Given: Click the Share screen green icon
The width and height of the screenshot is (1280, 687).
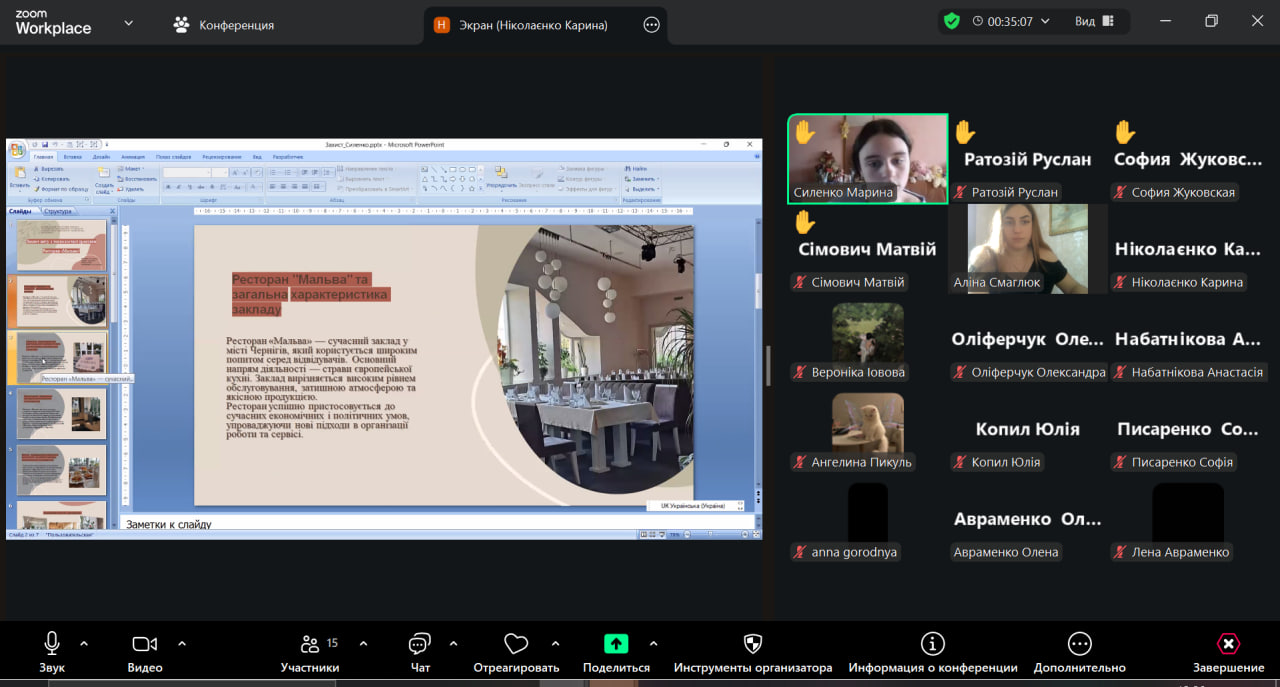Looking at the screenshot, I should 616,644.
